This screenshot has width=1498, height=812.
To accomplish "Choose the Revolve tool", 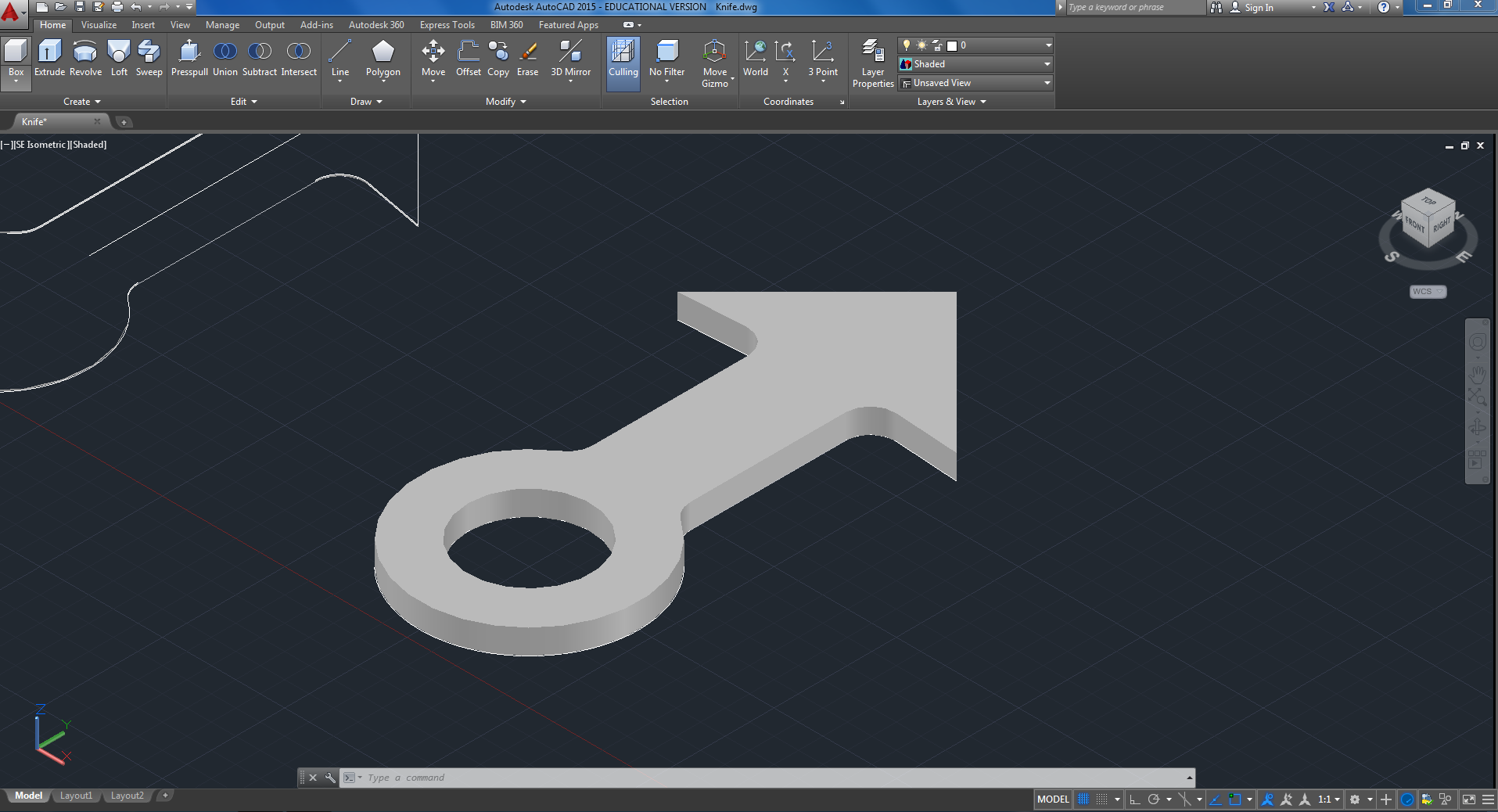I will click(x=85, y=58).
